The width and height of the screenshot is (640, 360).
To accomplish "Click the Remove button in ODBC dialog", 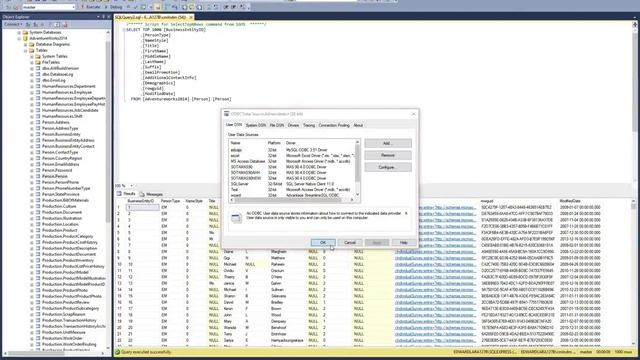I will (x=388, y=155).
